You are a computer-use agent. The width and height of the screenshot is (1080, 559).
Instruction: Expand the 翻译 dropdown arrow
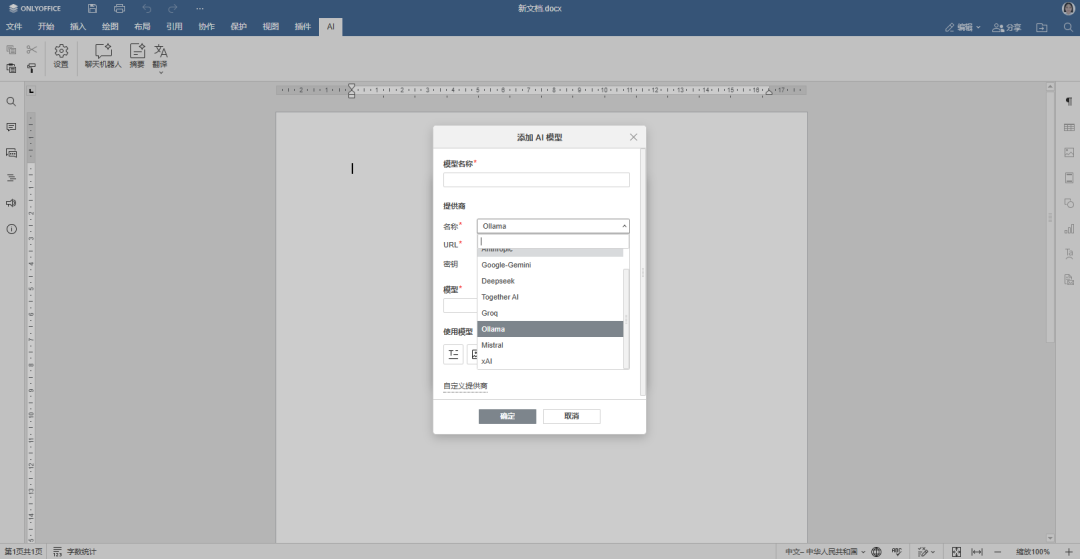[160, 72]
